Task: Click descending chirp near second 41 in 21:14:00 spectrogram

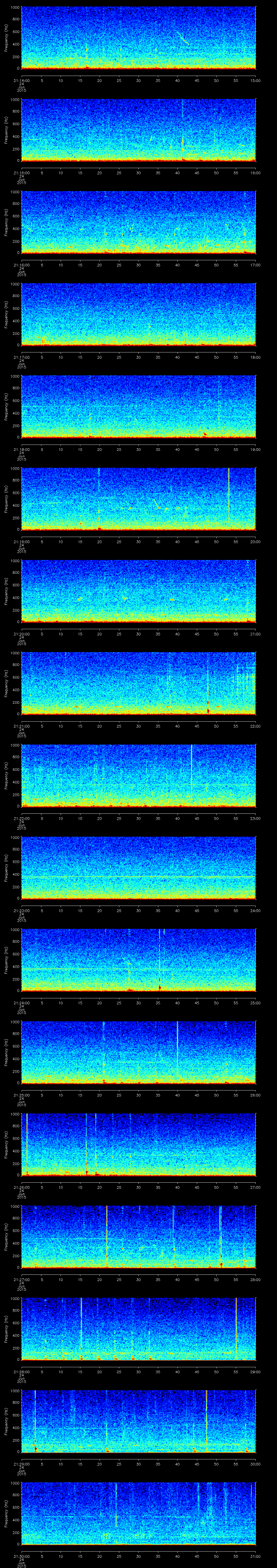Action: click(183, 38)
